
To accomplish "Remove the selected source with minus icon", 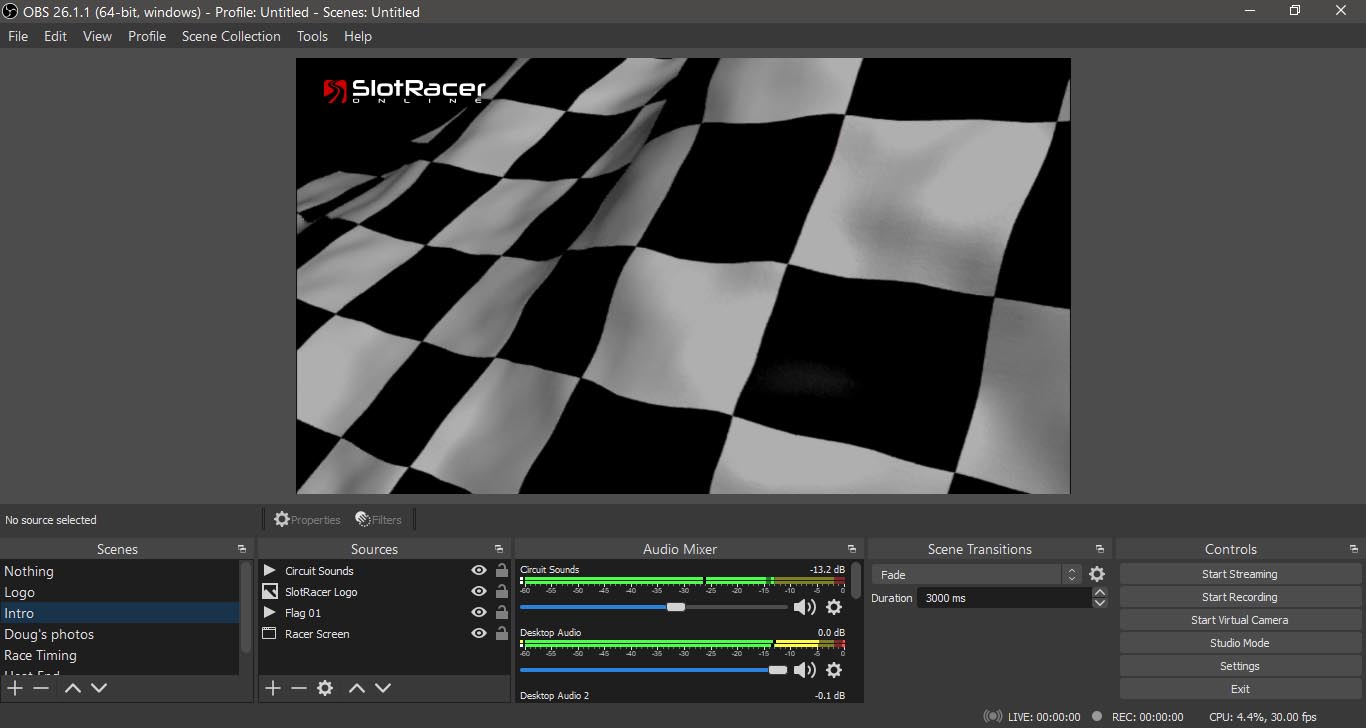I will coord(299,688).
